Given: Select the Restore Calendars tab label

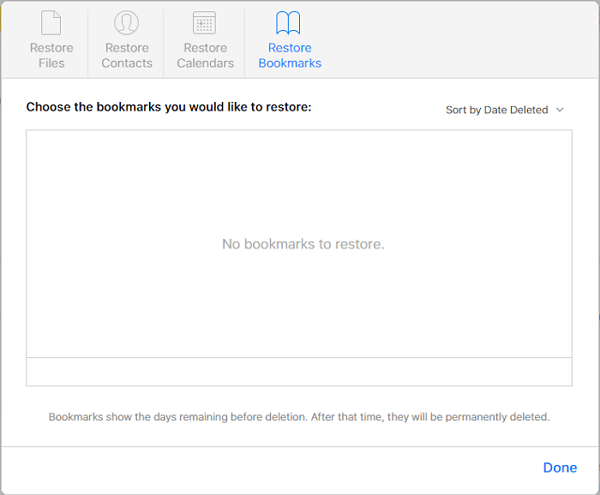Looking at the screenshot, I should [205, 56].
